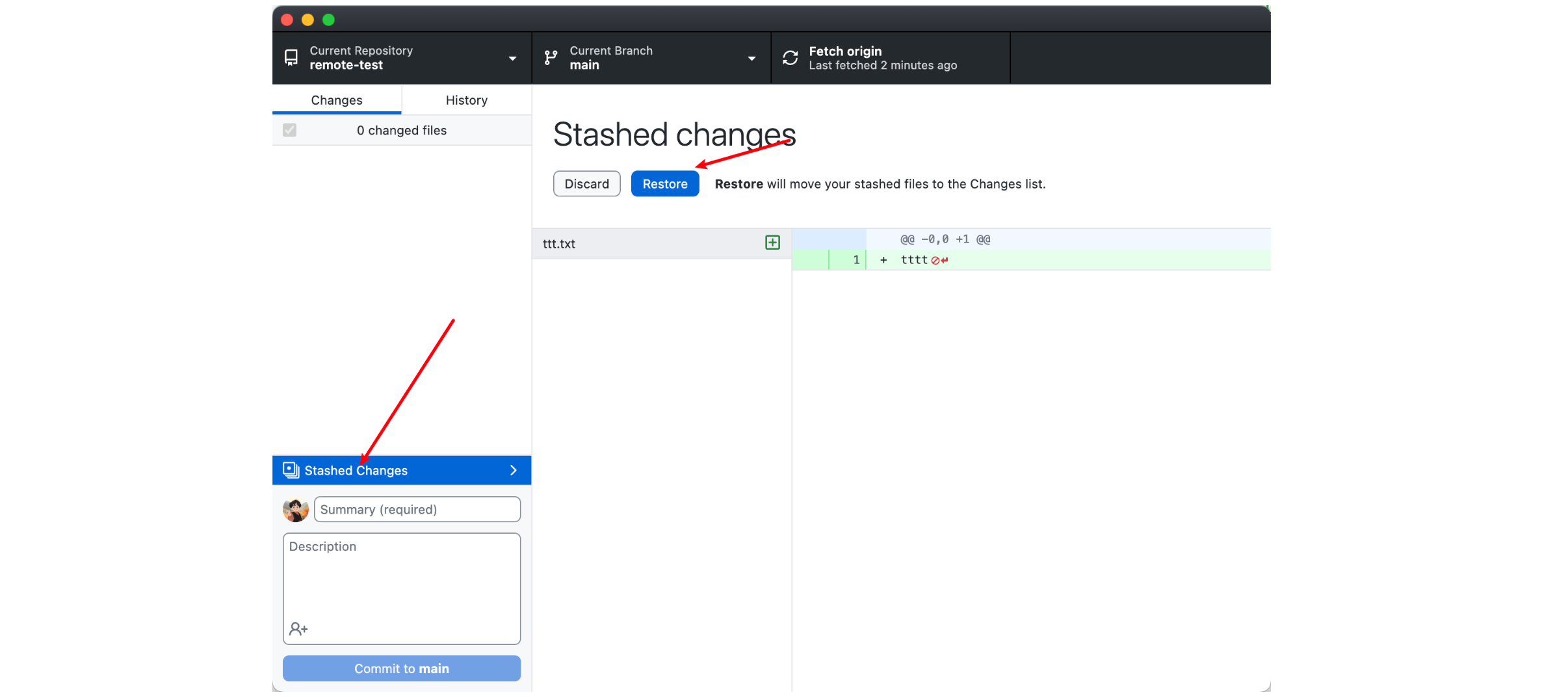This screenshot has height=697, width=1568.
Task: Toggle the select all changed files checkbox
Action: point(290,130)
